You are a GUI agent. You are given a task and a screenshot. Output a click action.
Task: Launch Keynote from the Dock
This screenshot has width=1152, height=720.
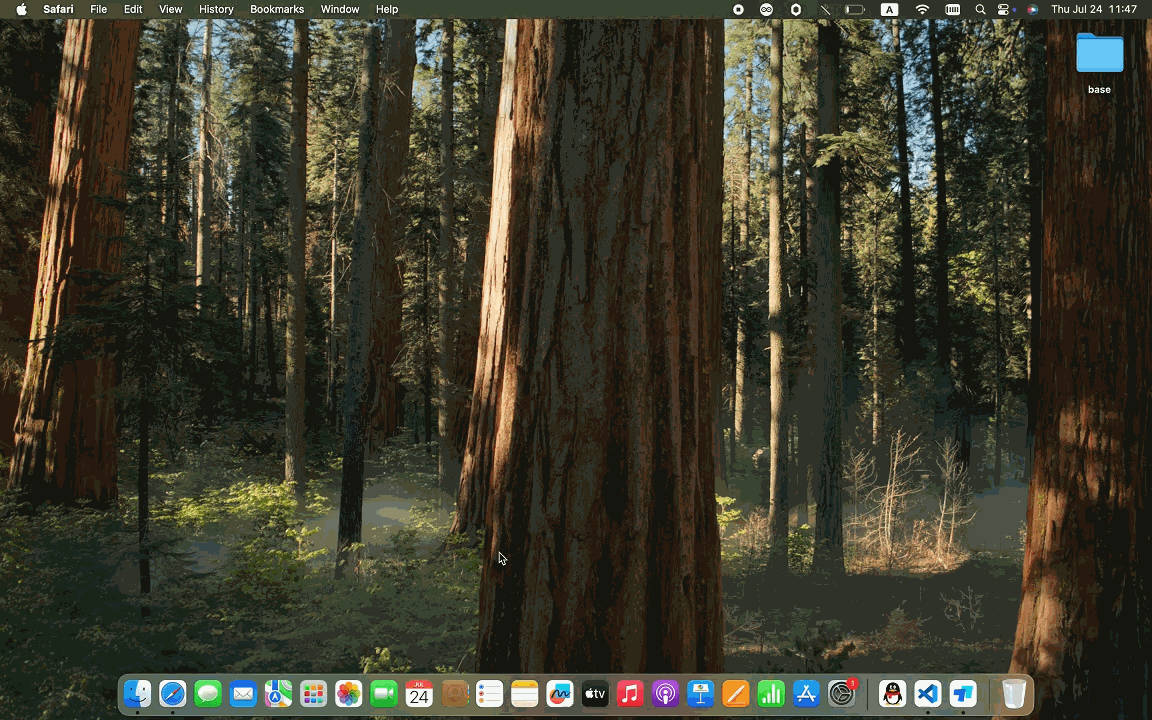(x=700, y=694)
